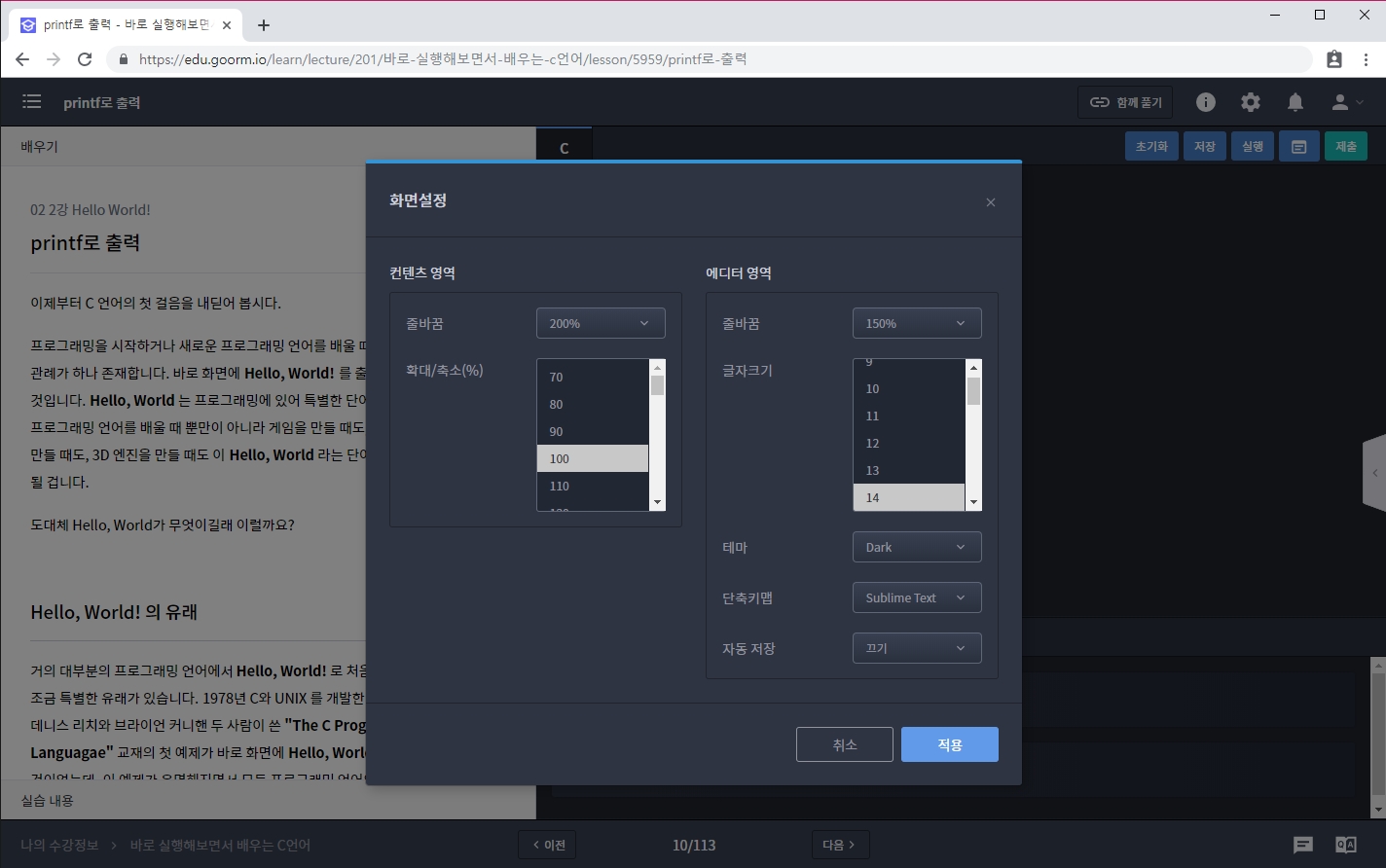Click the console layout icon button

pos(1298,147)
